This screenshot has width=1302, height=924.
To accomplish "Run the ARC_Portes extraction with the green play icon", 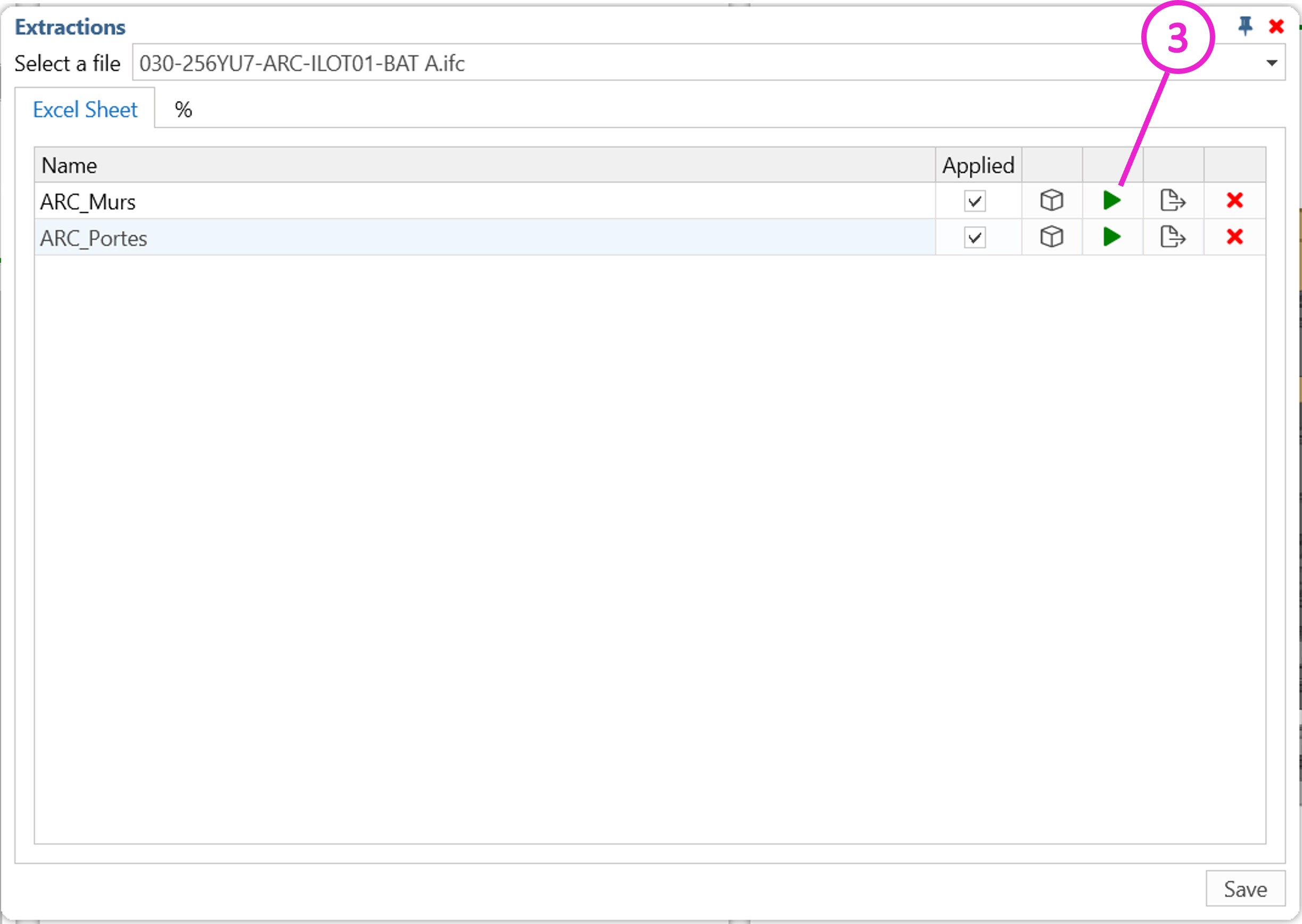I will pos(1111,237).
